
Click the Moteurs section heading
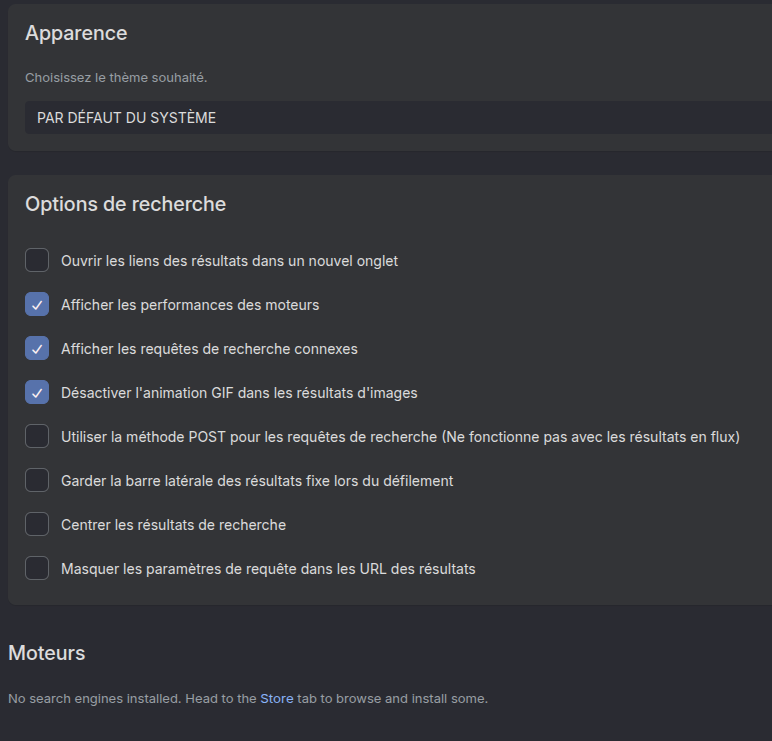(47, 653)
